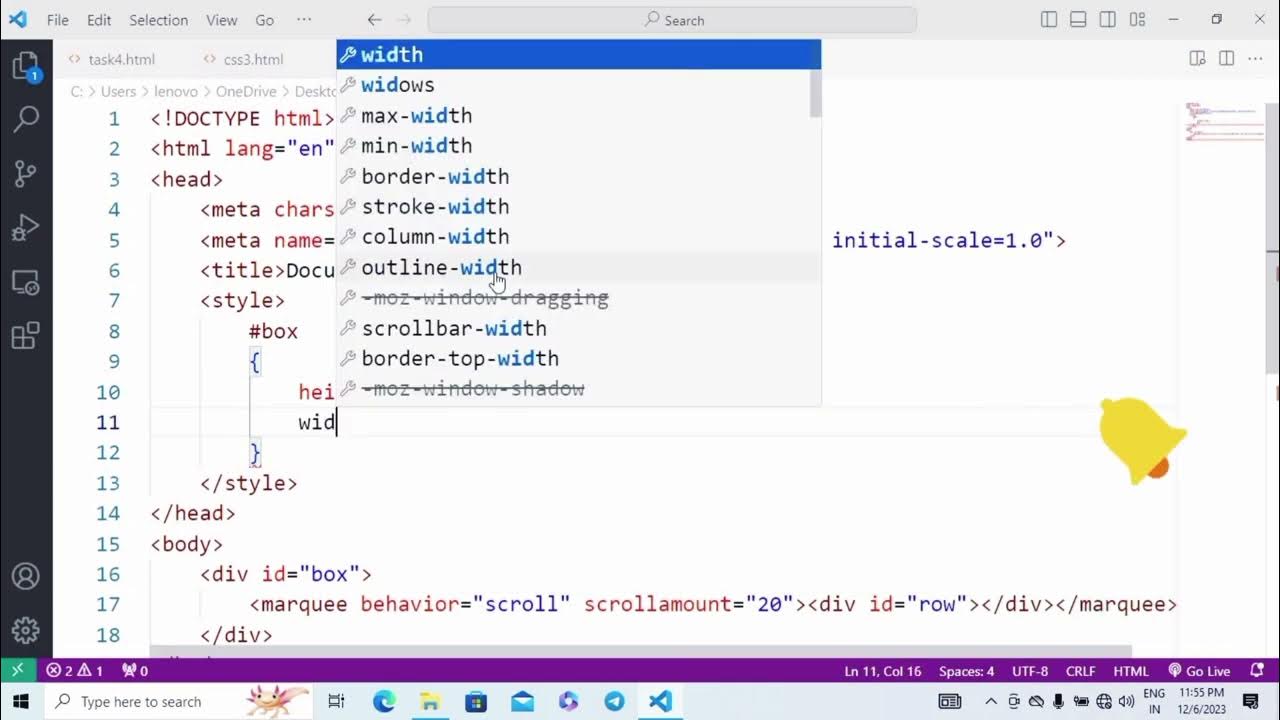Image resolution: width=1280 pixels, height=720 pixels.
Task: Open the Go menu
Action: (264, 20)
